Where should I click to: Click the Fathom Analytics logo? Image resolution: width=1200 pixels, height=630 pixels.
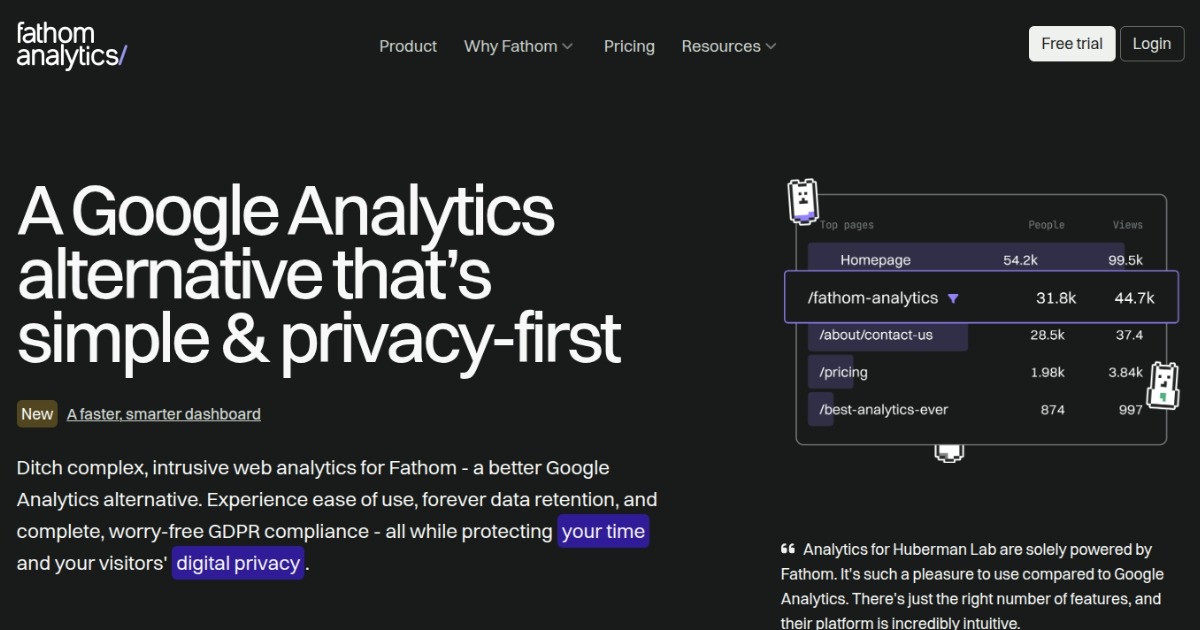70,44
